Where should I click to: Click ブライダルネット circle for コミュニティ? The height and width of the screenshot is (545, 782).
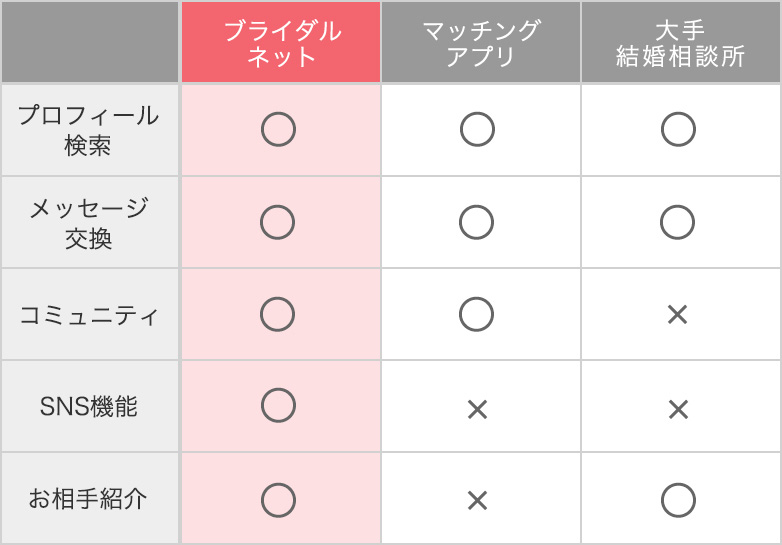tap(278, 314)
